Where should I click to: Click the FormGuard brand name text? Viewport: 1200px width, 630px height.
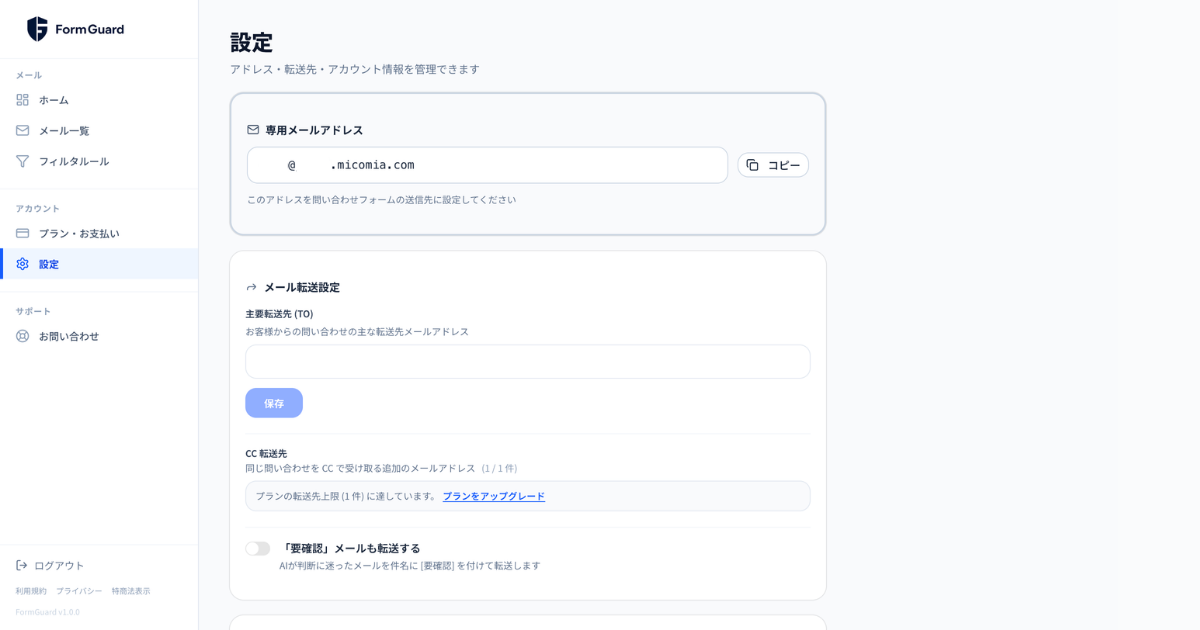[90, 29]
